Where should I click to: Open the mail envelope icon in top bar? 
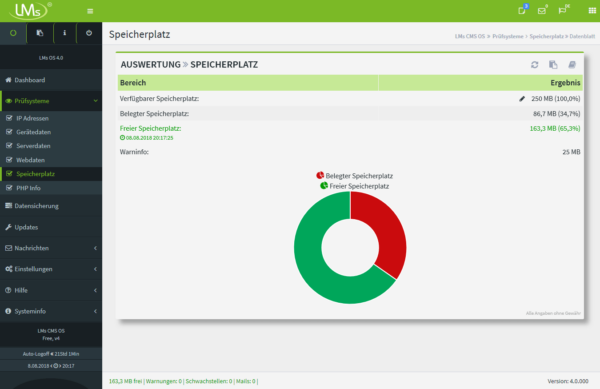(542, 11)
